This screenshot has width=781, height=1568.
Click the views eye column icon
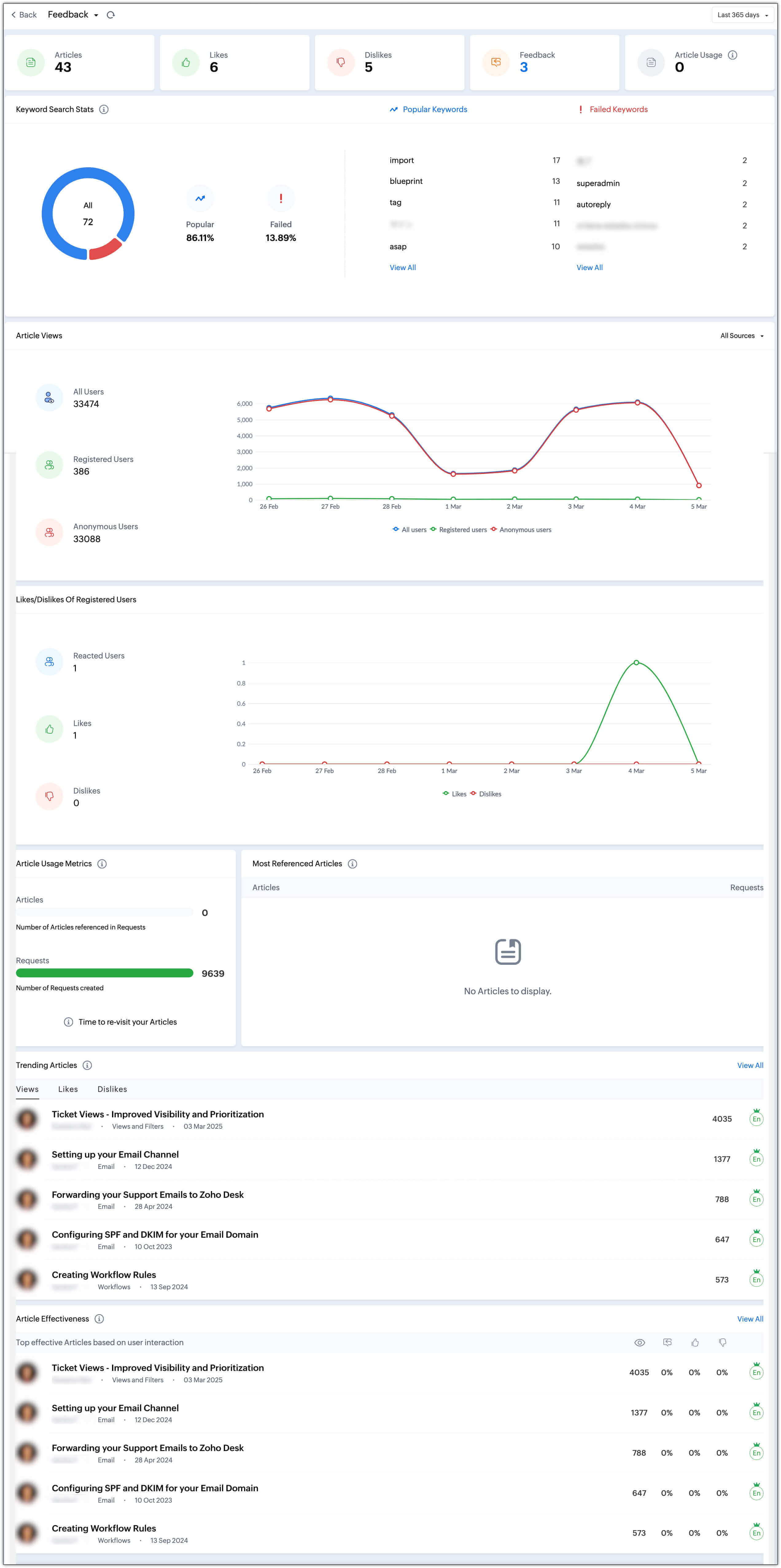[639, 1342]
